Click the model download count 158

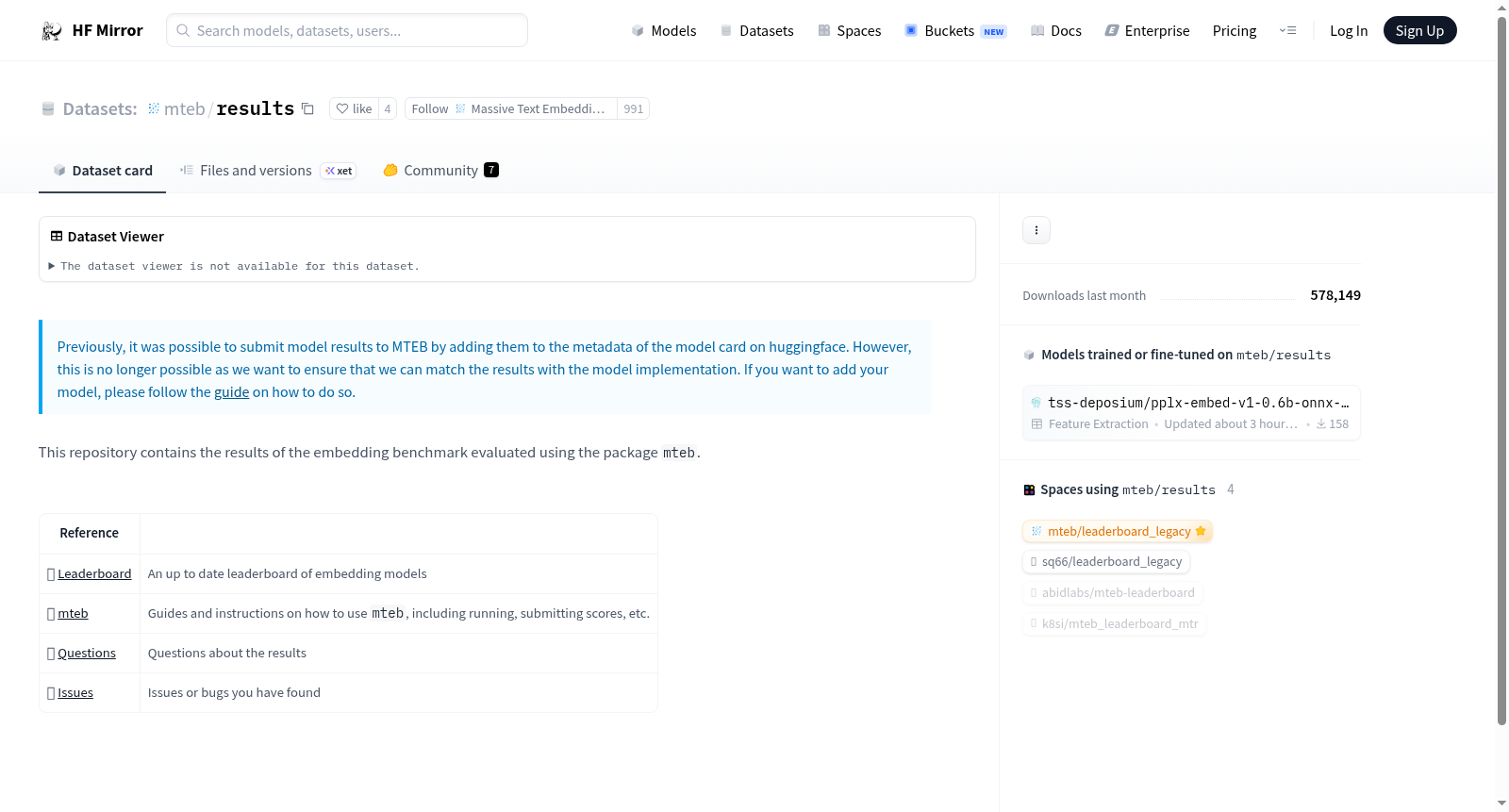point(1333,424)
